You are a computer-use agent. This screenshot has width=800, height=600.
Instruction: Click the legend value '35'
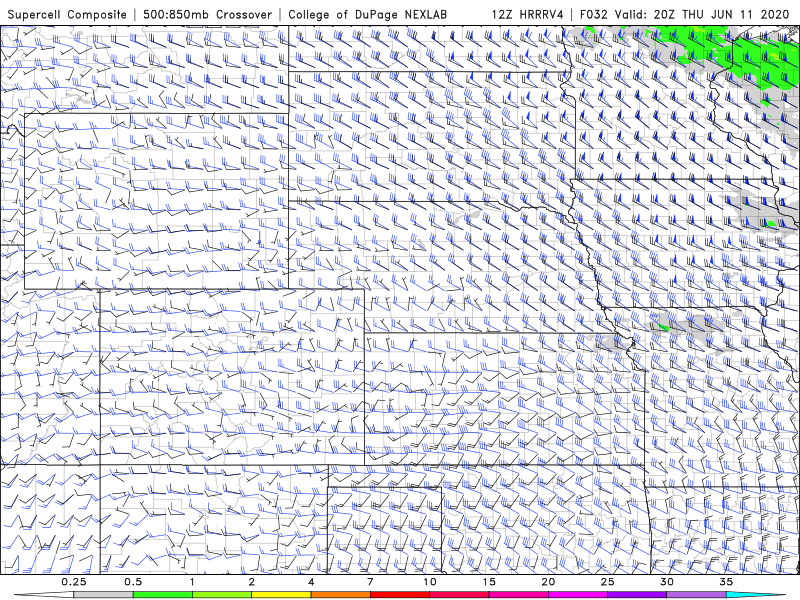[x=727, y=582]
